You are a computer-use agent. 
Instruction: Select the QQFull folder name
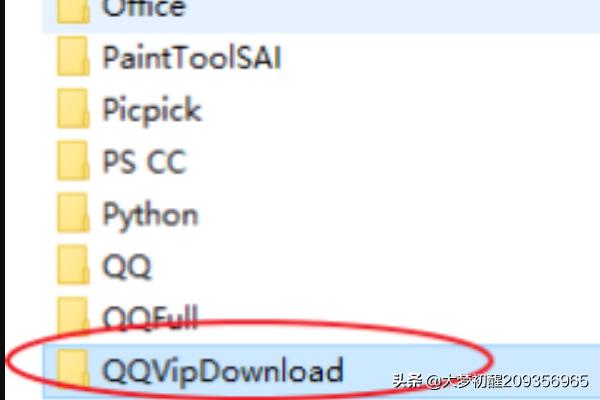coord(150,318)
